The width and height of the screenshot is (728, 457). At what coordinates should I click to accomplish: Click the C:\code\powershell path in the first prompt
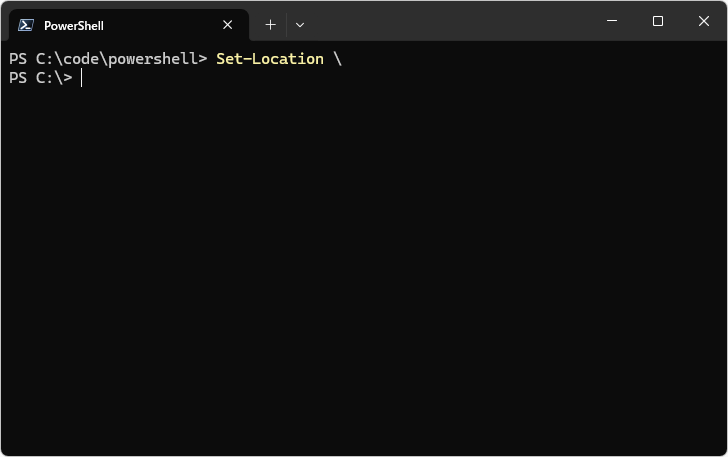click(x=117, y=59)
